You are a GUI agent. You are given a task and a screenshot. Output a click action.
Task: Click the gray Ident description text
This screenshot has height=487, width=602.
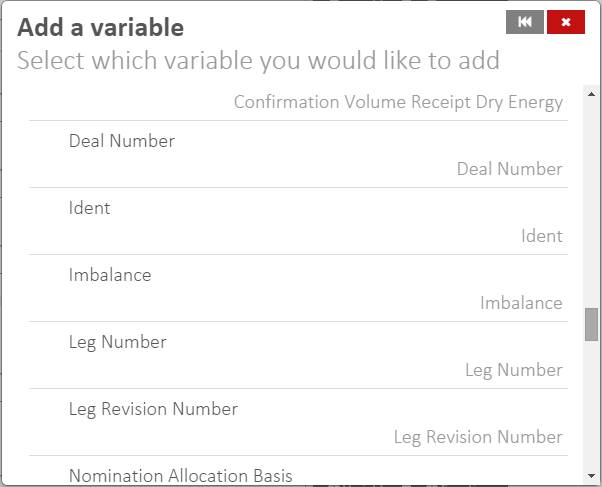click(x=541, y=236)
